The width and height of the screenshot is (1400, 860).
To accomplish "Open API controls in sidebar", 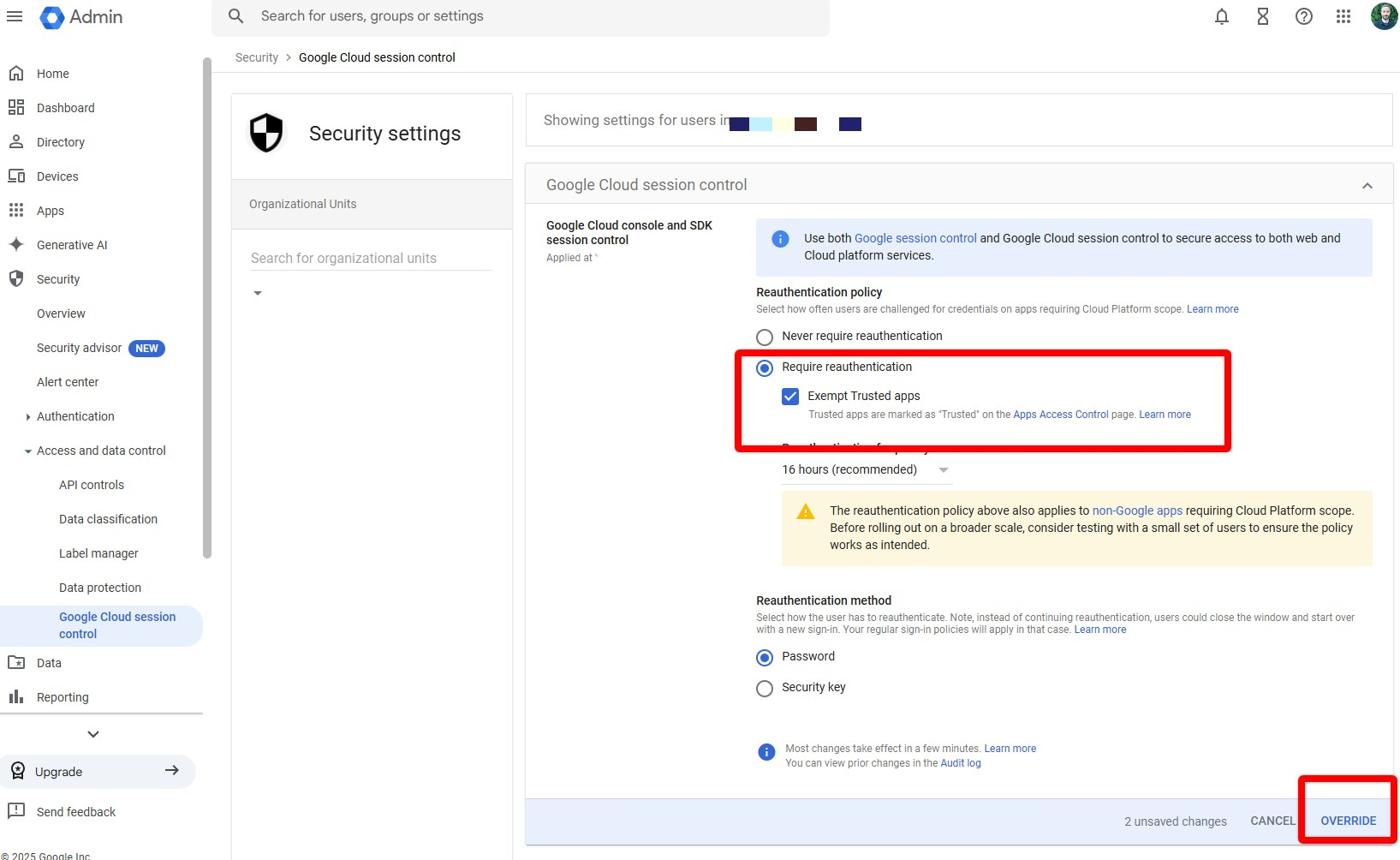I will 92,485.
